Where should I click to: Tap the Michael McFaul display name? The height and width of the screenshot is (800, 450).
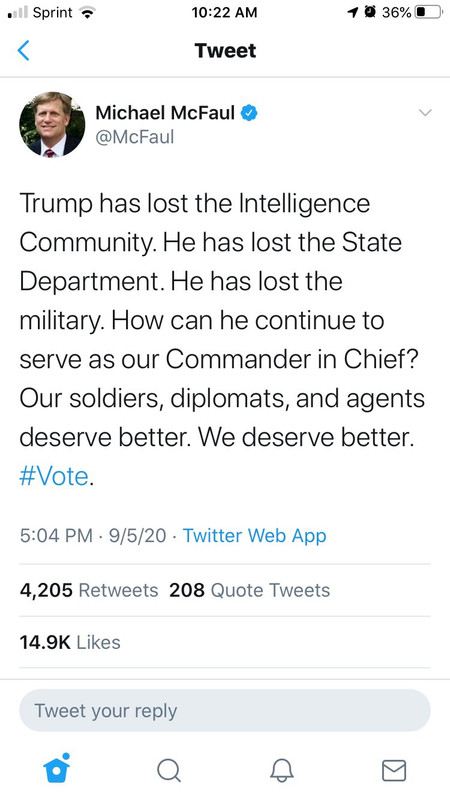(x=165, y=113)
